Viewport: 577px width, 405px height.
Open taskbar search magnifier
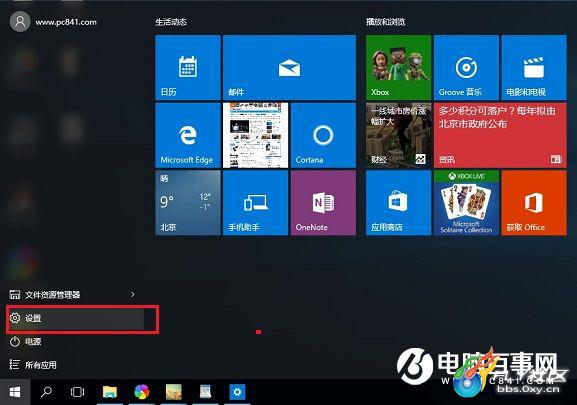pos(46,392)
